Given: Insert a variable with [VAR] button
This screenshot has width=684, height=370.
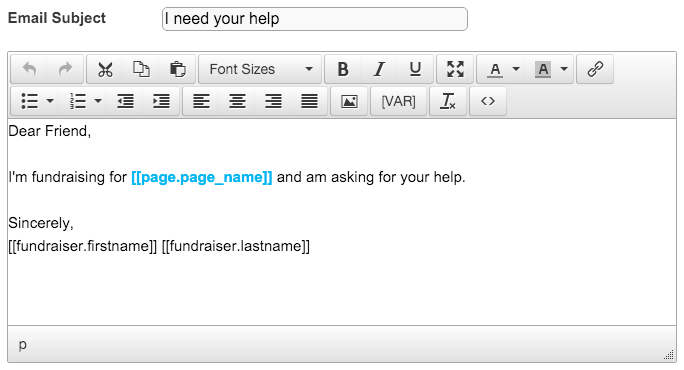Looking at the screenshot, I should point(398,101).
